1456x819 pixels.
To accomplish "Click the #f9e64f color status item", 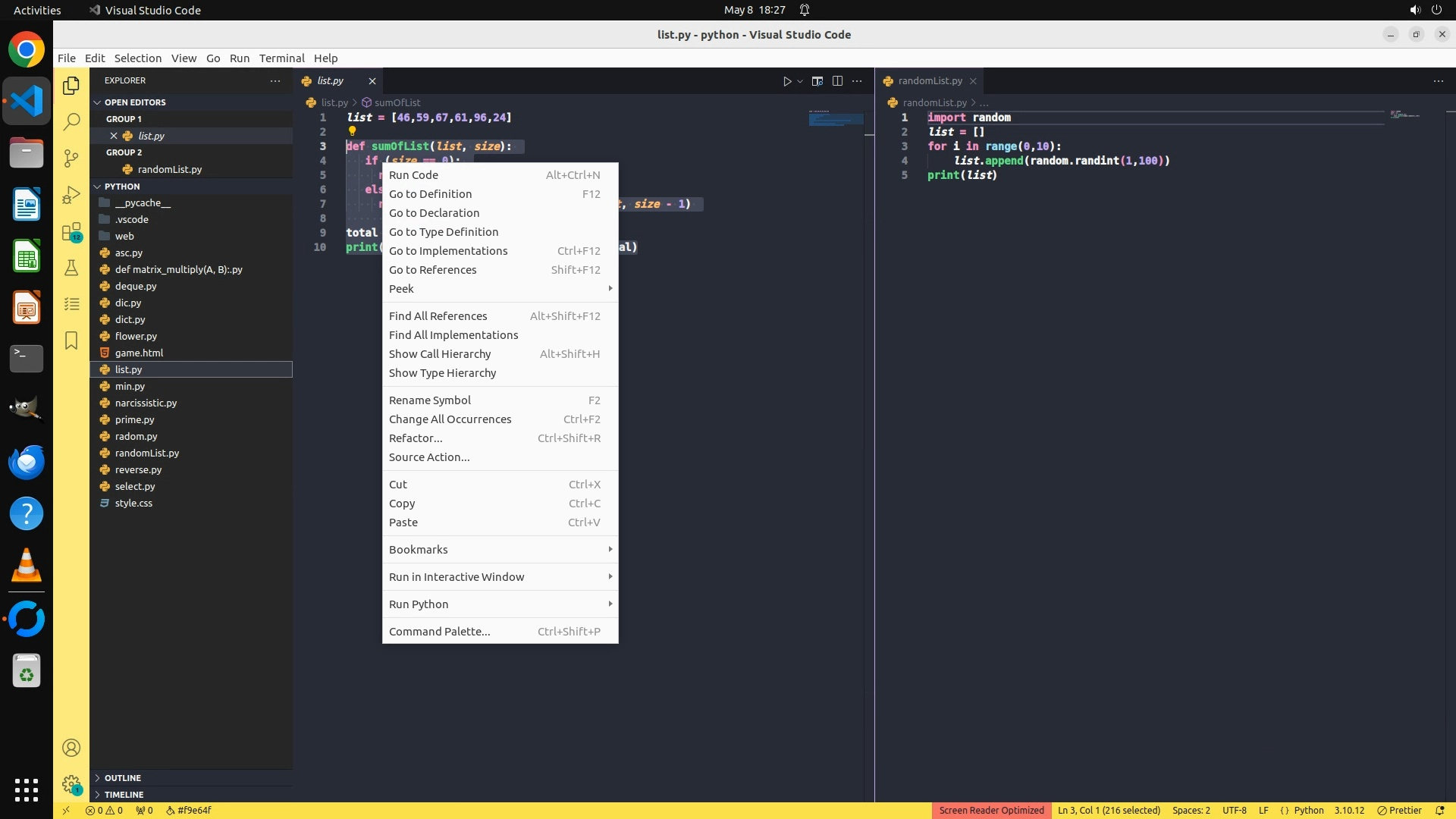I will [189, 810].
